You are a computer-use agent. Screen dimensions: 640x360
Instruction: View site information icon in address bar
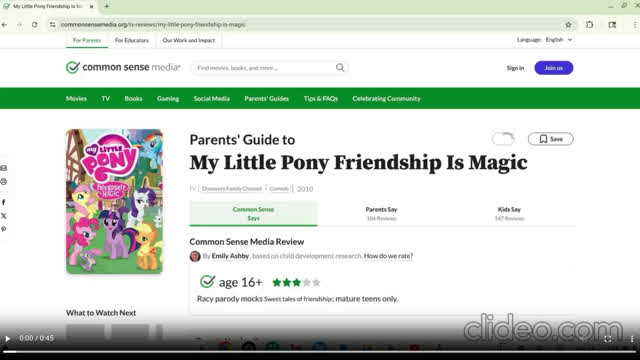[52, 25]
